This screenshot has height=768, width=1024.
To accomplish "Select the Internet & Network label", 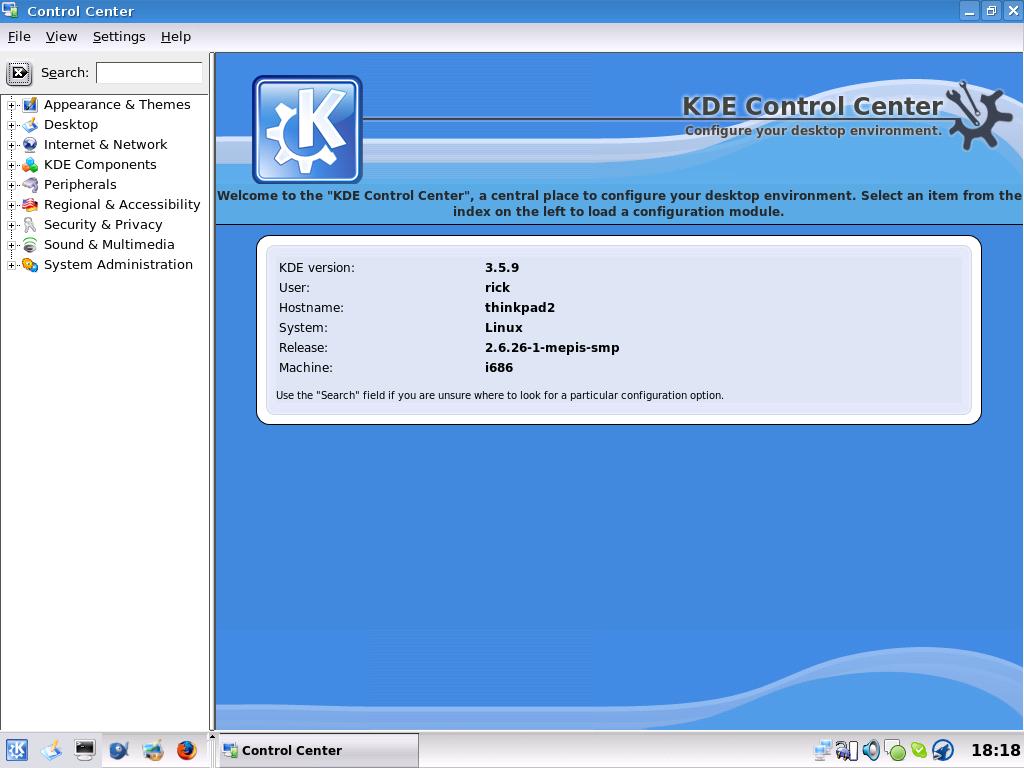I will click(105, 144).
